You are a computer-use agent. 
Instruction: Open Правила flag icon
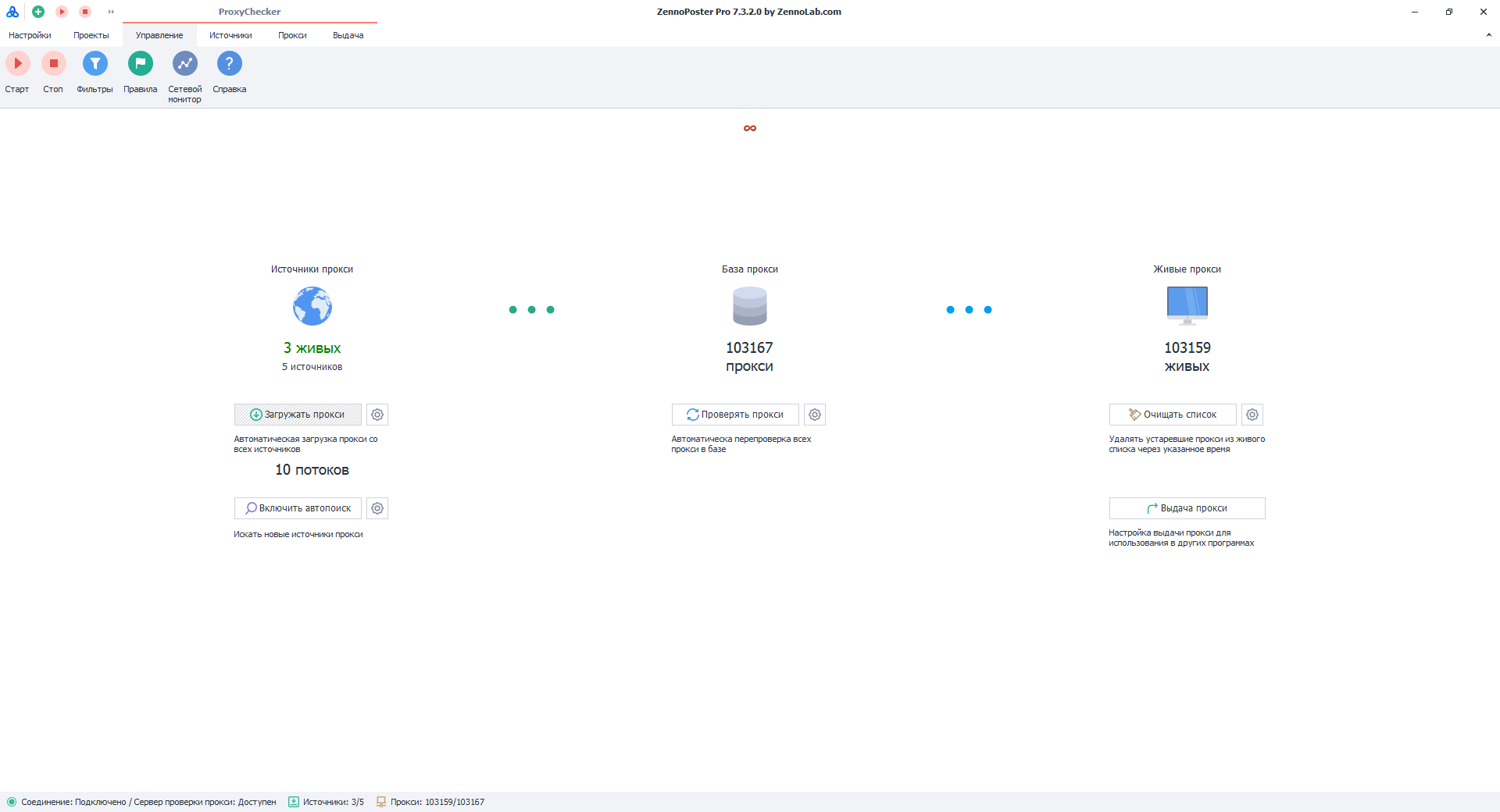tap(141, 63)
